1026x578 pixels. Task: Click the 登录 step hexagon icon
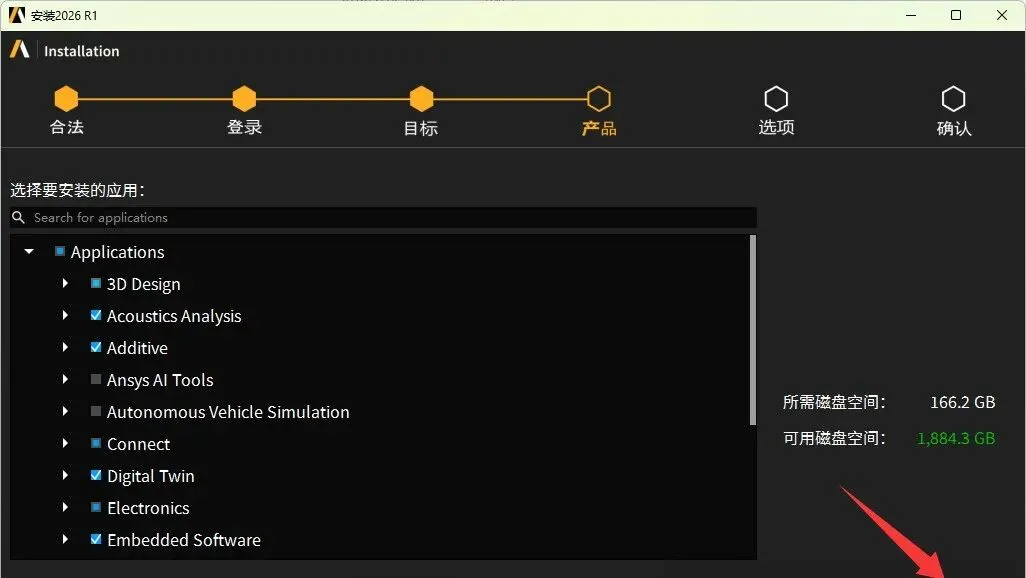(244, 99)
